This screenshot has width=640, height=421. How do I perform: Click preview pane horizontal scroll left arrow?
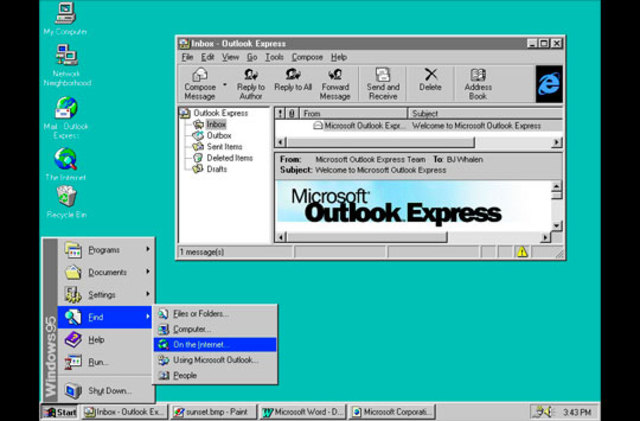coord(281,237)
